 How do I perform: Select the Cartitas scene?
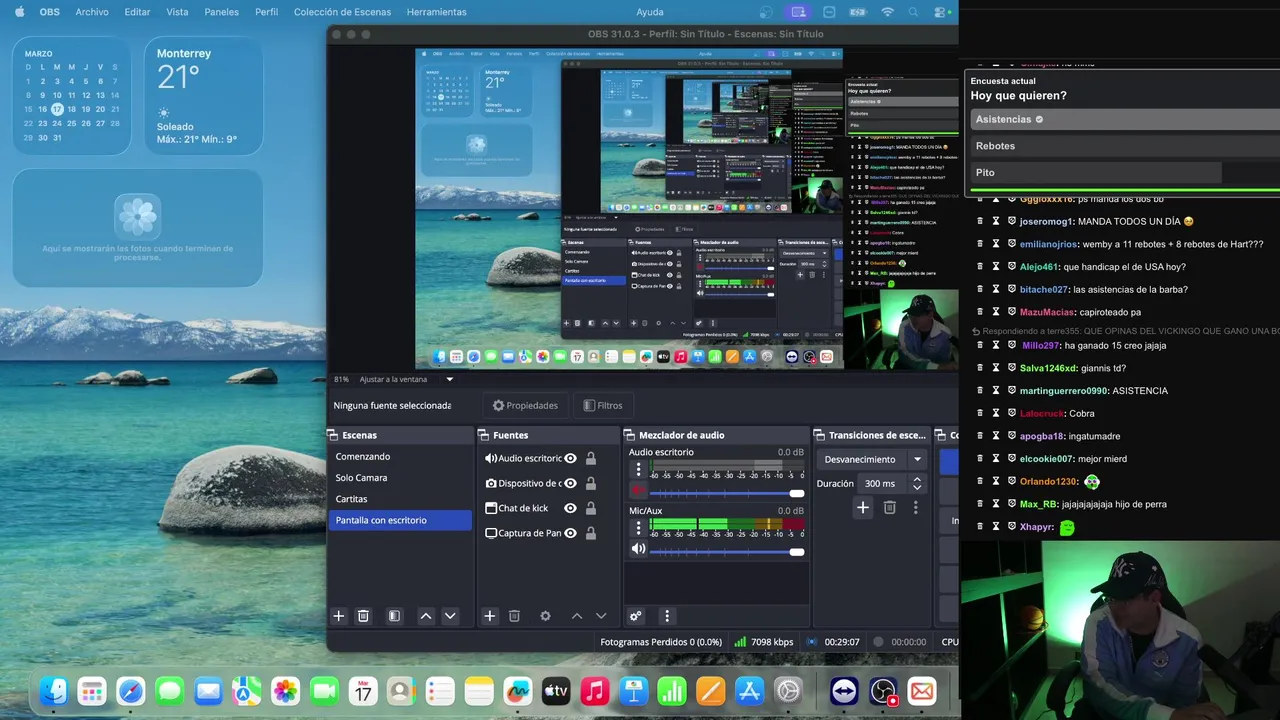click(x=400, y=499)
